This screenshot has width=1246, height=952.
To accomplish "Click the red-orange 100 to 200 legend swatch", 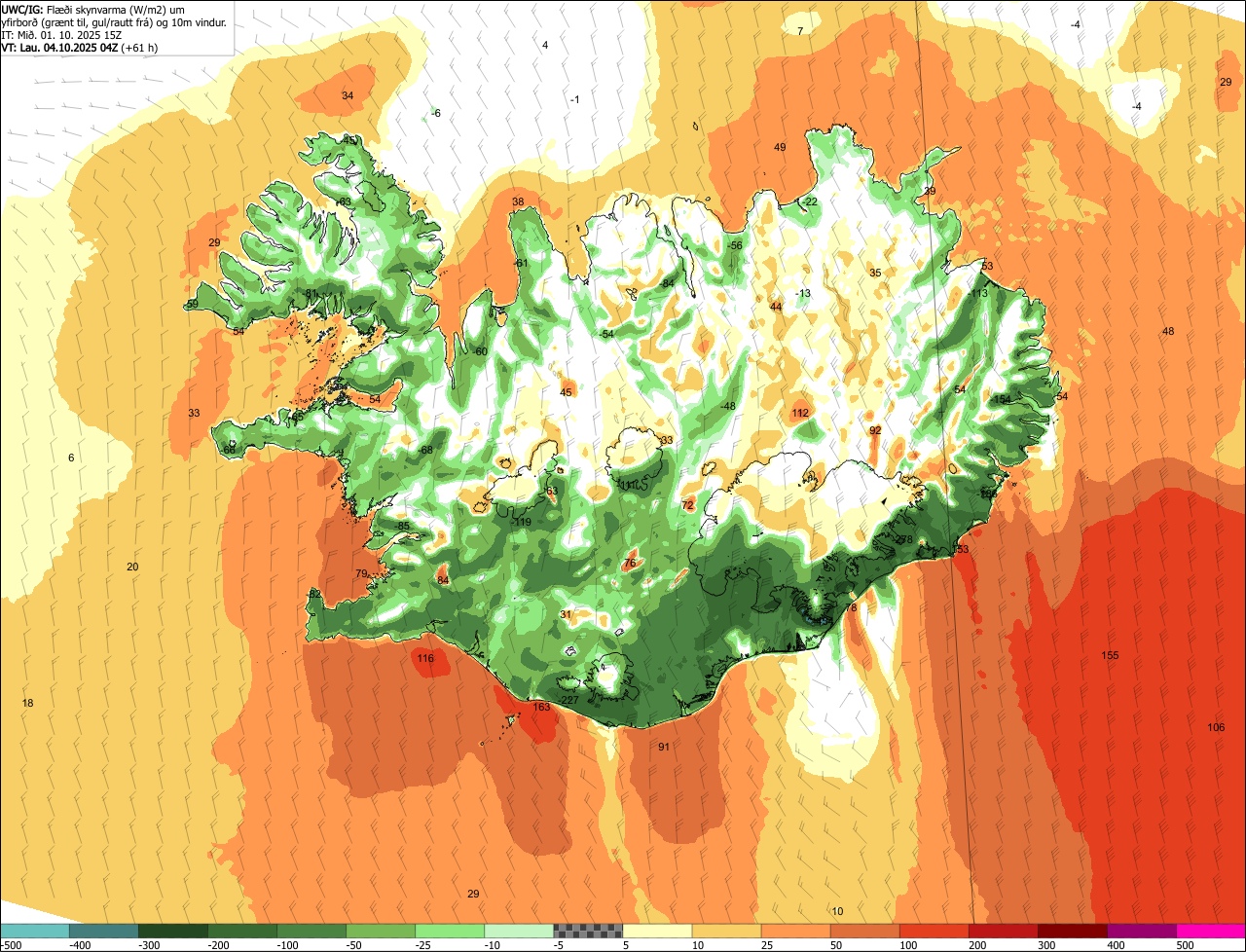I will 933,931.
